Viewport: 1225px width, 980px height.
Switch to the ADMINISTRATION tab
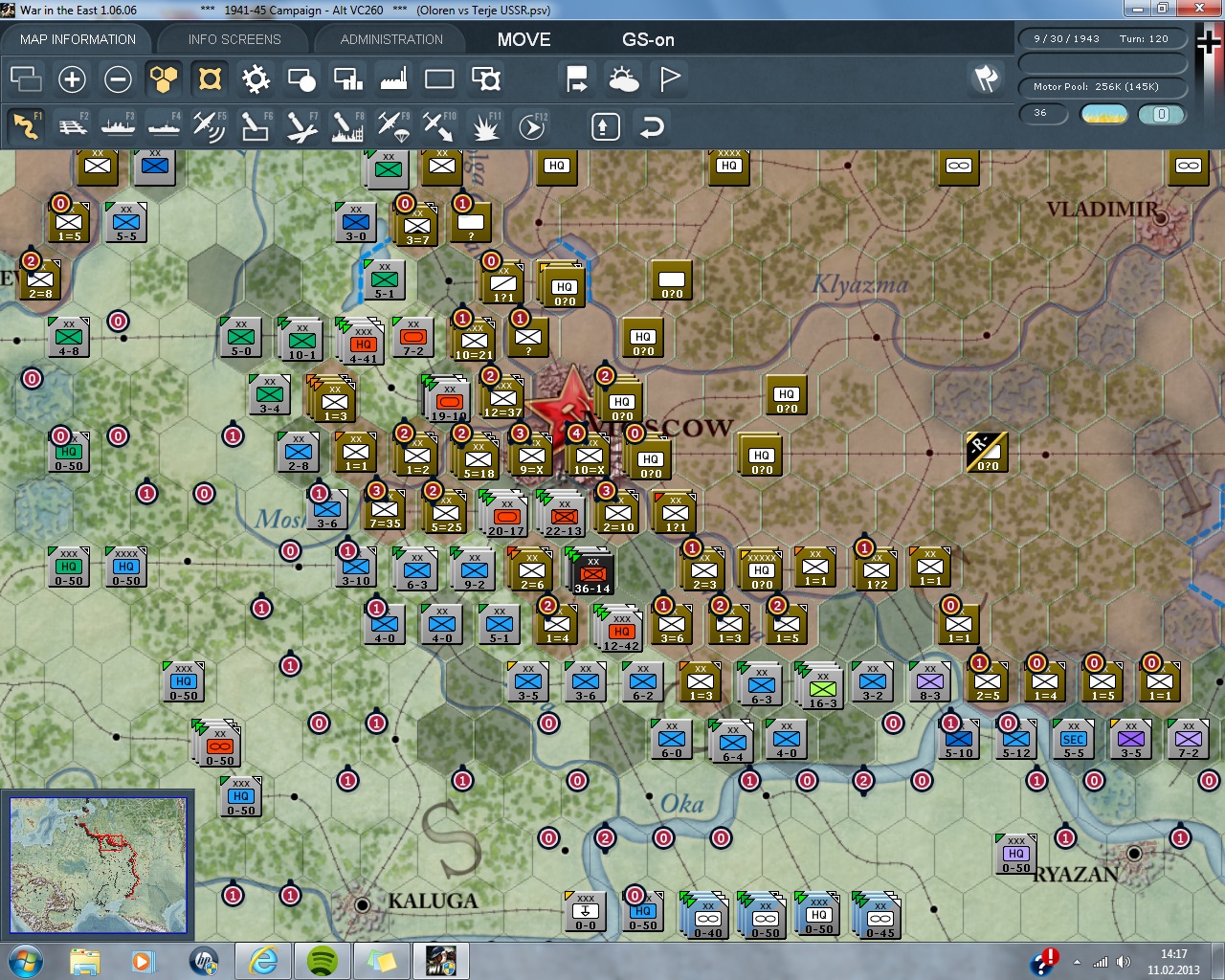[391, 39]
